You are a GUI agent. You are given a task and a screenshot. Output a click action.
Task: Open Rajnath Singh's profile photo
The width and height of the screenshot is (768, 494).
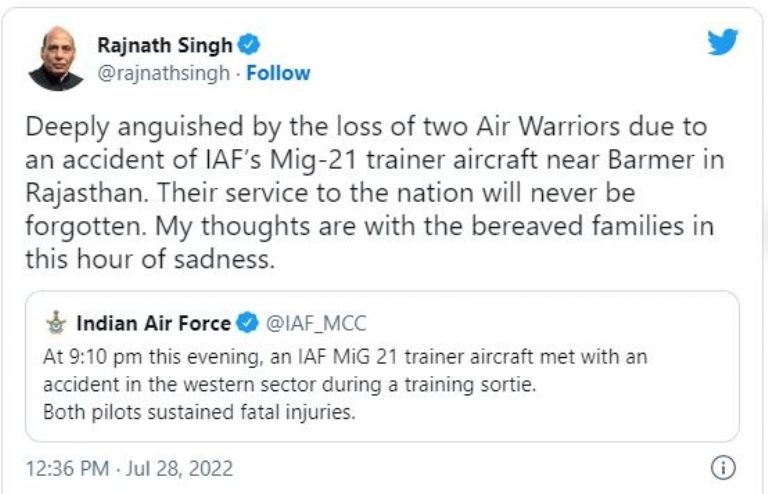(56, 57)
